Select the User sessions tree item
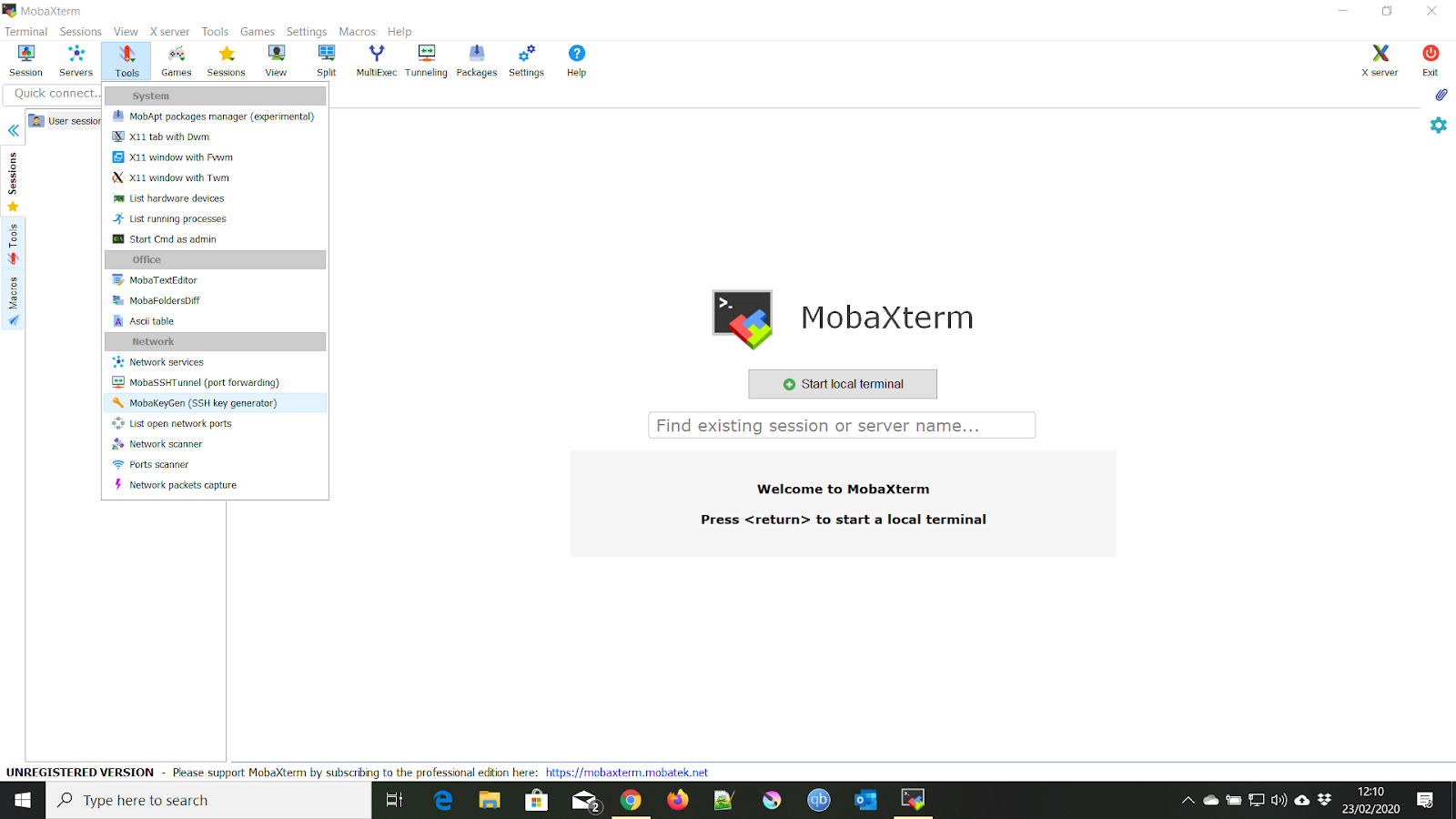This screenshot has height=819, width=1456. 66,121
